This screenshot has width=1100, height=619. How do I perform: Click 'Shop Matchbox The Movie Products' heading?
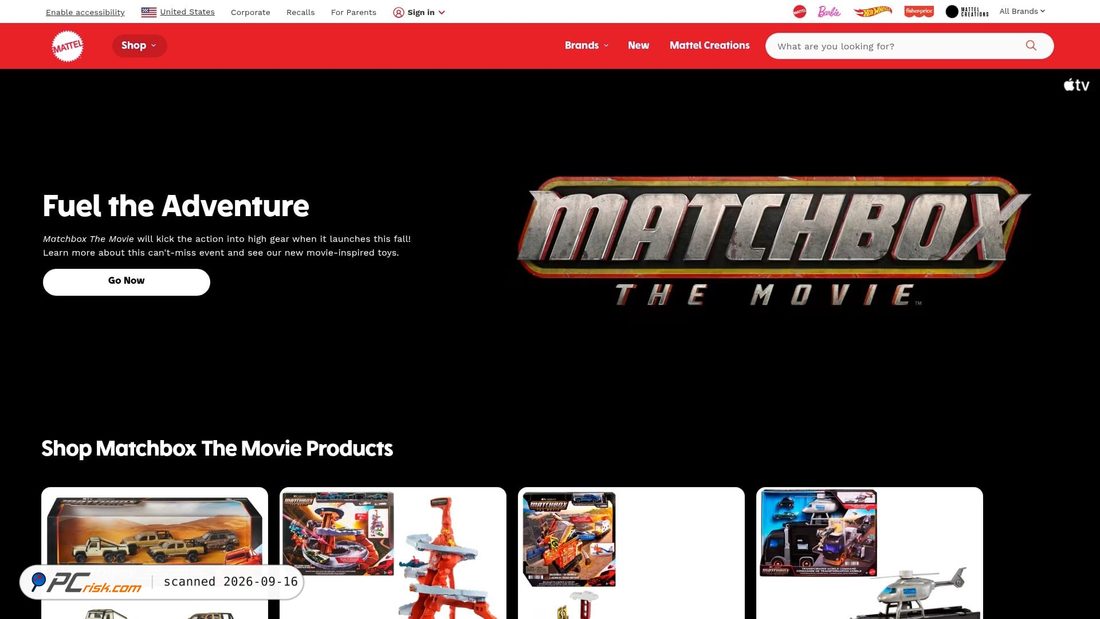[x=217, y=448]
